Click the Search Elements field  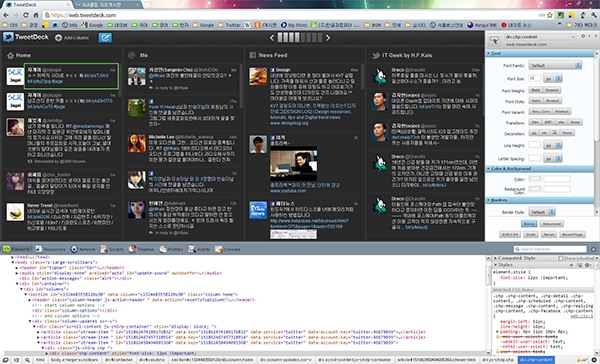tap(550, 249)
